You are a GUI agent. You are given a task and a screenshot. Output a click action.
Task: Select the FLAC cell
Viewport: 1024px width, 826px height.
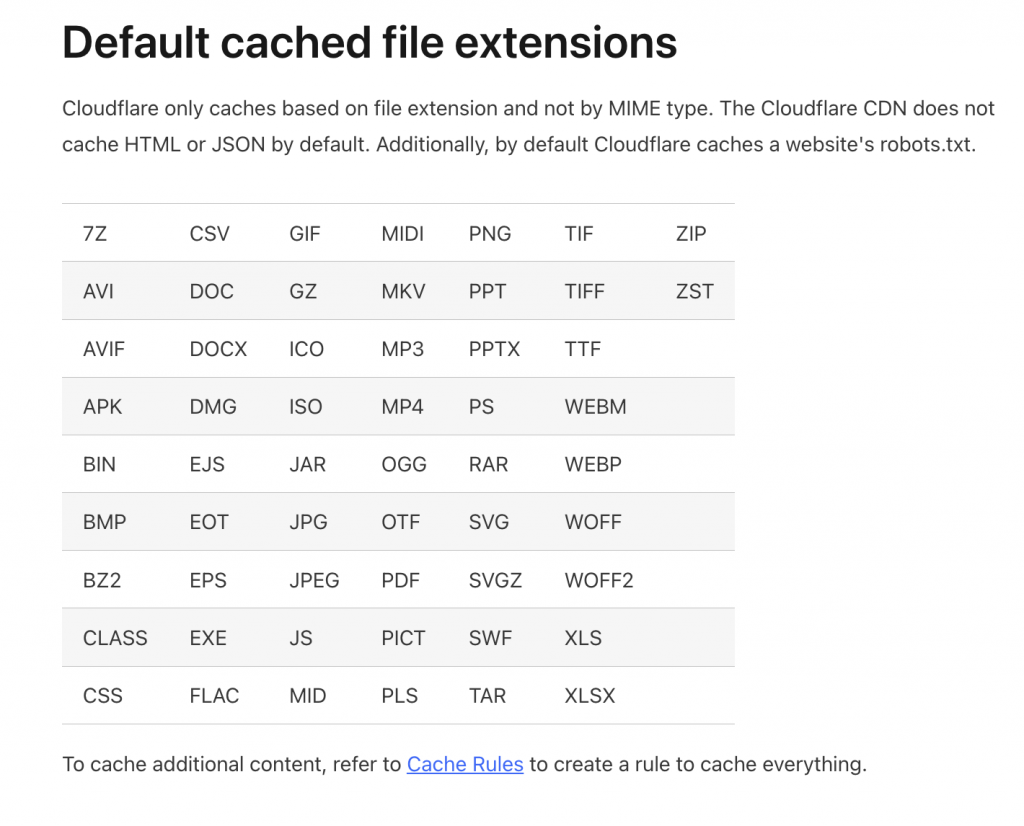(x=214, y=695)
